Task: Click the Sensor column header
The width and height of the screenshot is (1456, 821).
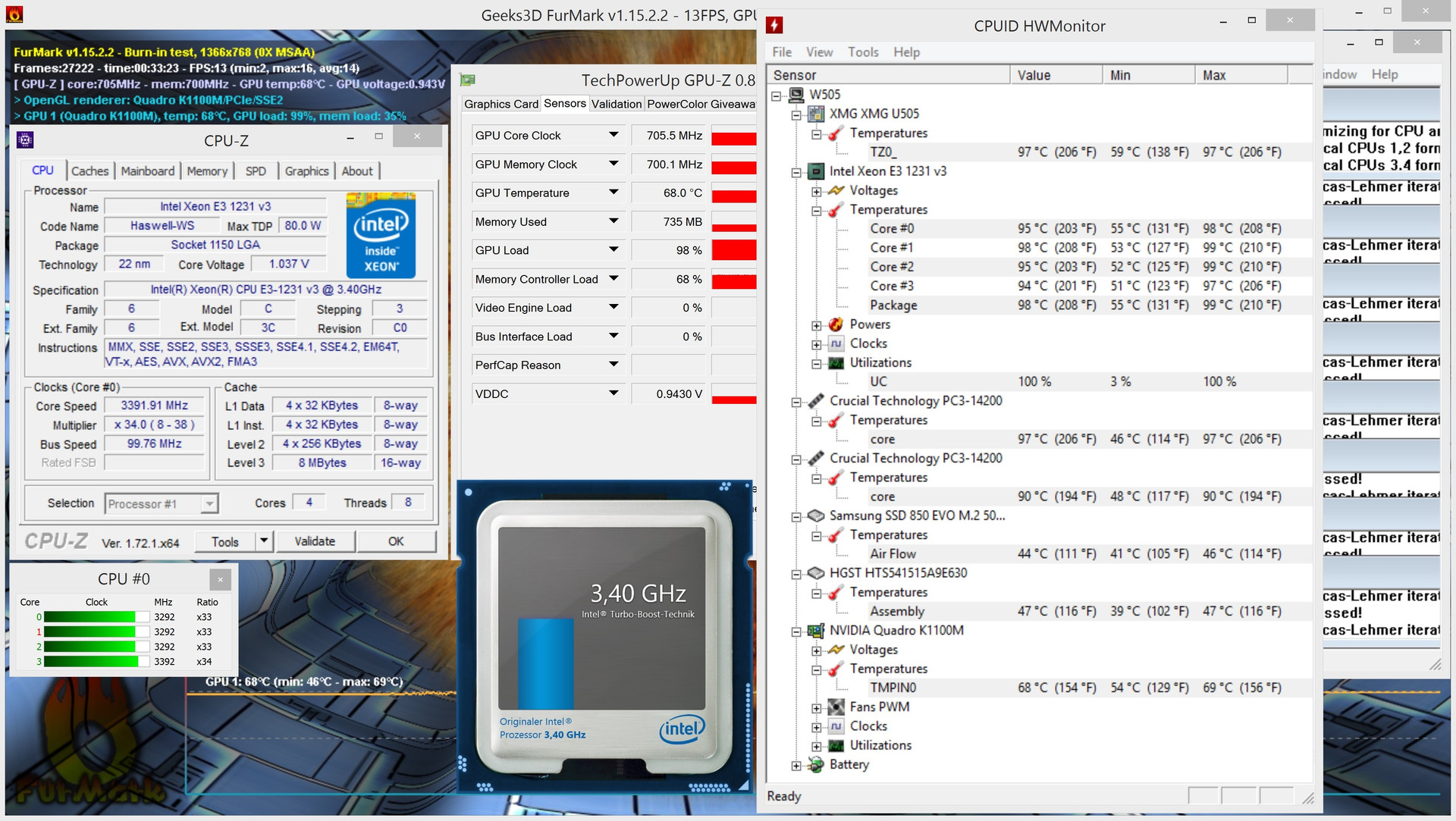Action: pyautogui.click(x=888, y=75)
